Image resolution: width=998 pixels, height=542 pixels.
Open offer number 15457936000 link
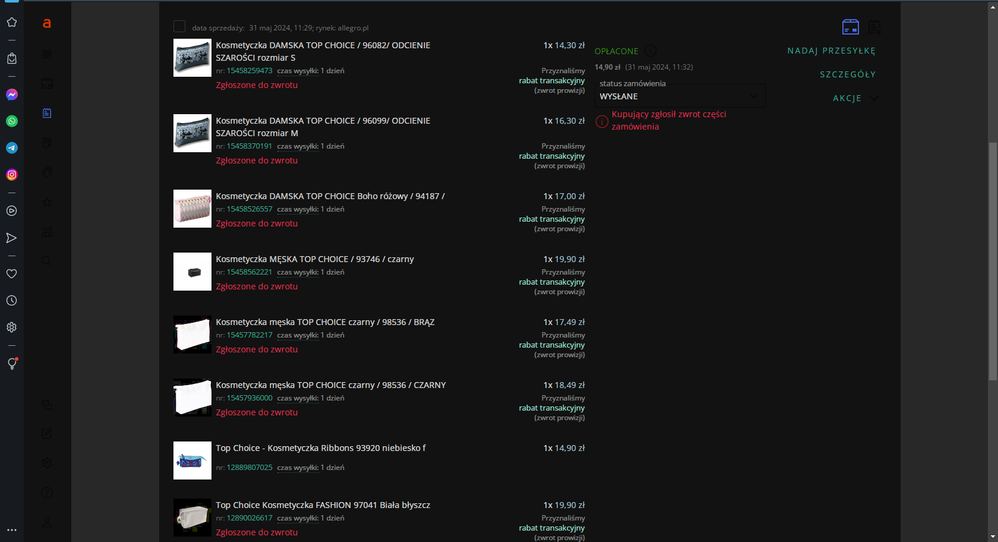(250, 398)
